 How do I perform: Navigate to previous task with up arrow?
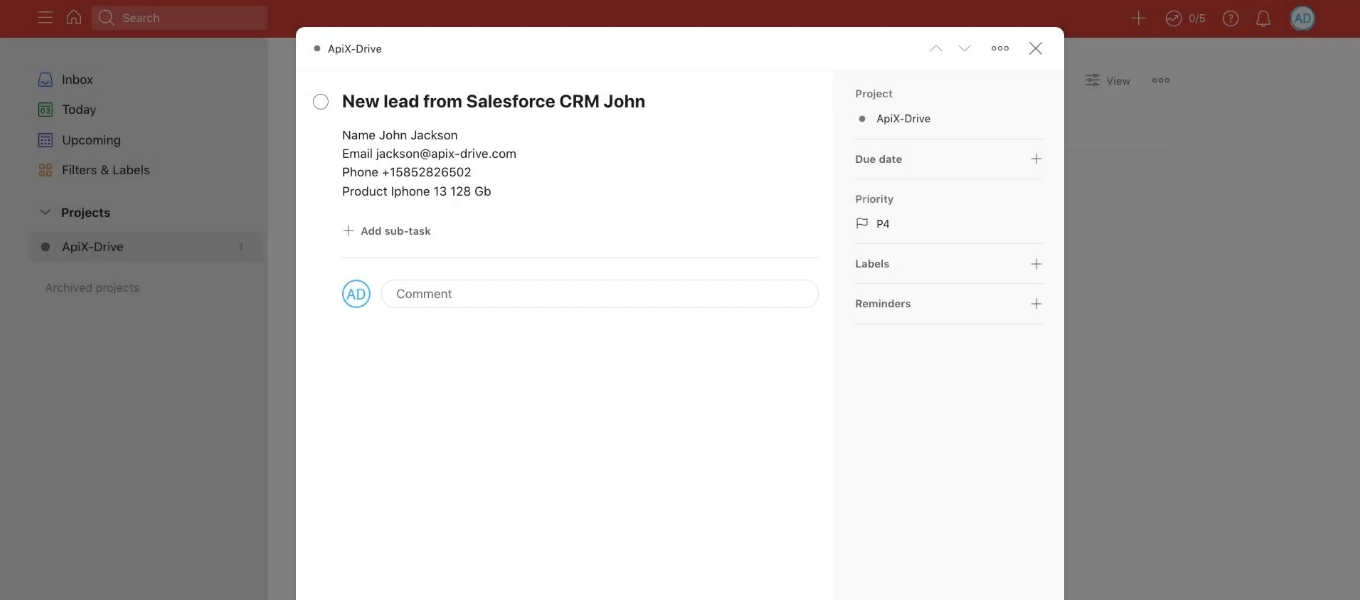(x=936, y=47)
